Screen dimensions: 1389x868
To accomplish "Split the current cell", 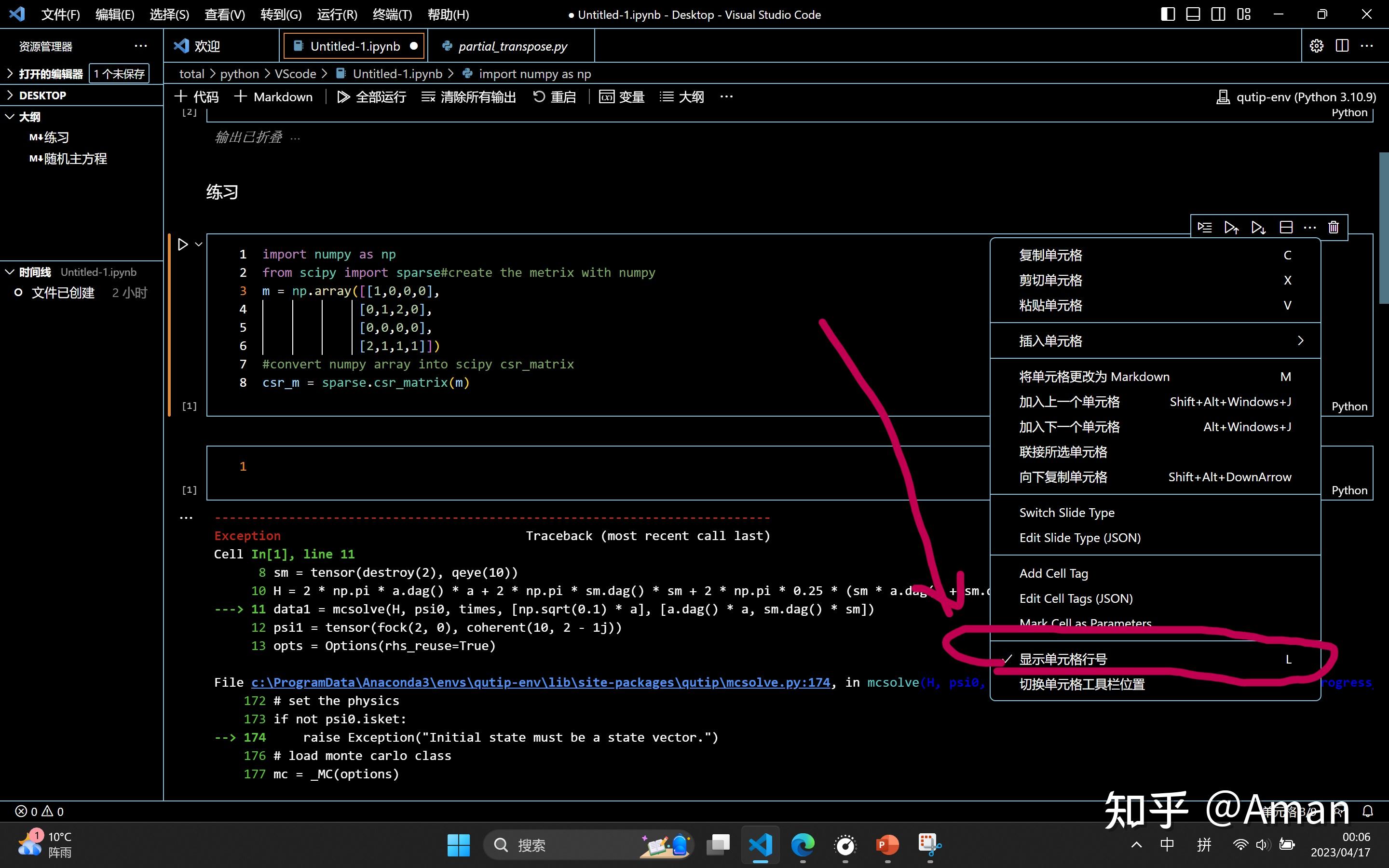I will coord(1286,227).
